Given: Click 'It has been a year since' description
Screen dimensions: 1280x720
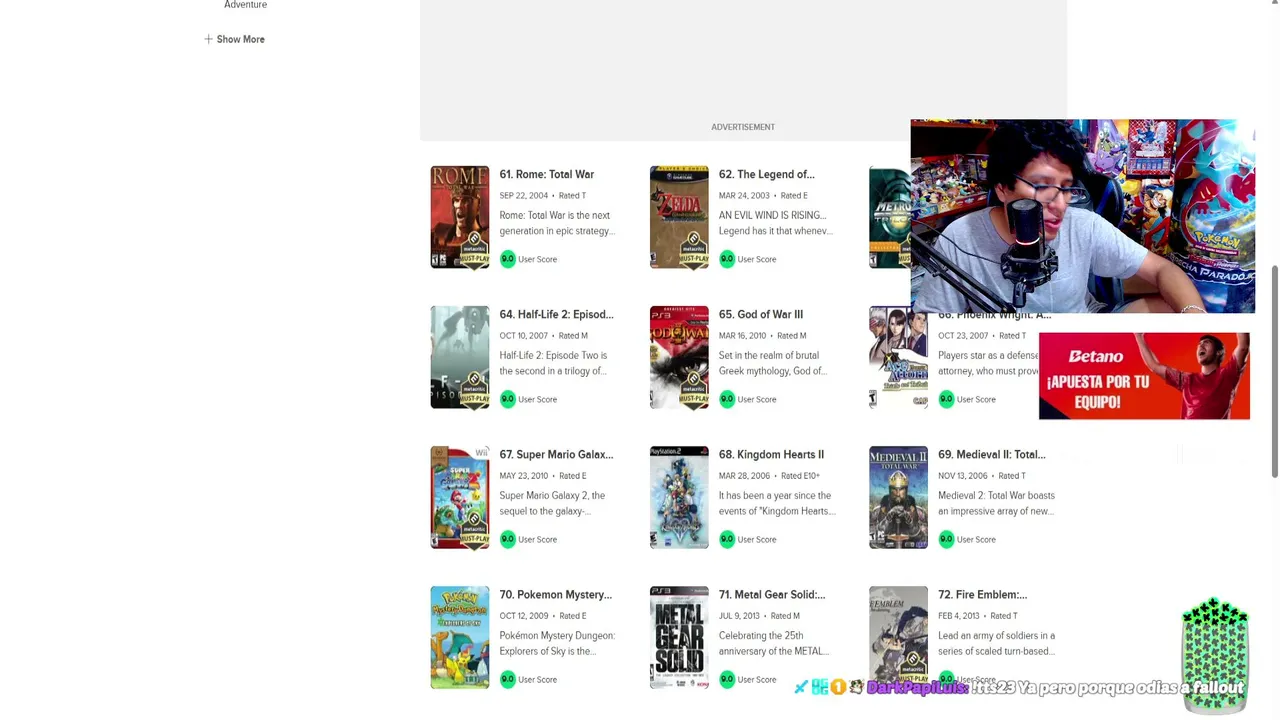Looking at the screenshot, I should pos(777,503).
